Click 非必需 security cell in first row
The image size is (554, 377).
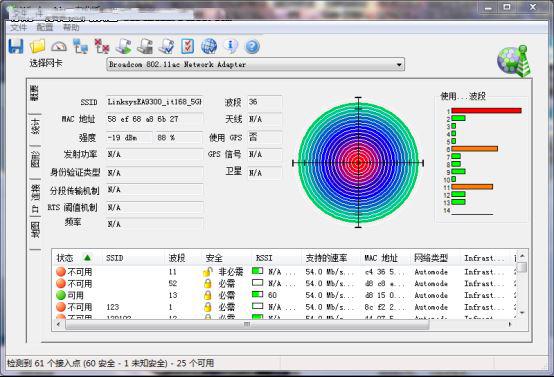(x=231, y=272)
